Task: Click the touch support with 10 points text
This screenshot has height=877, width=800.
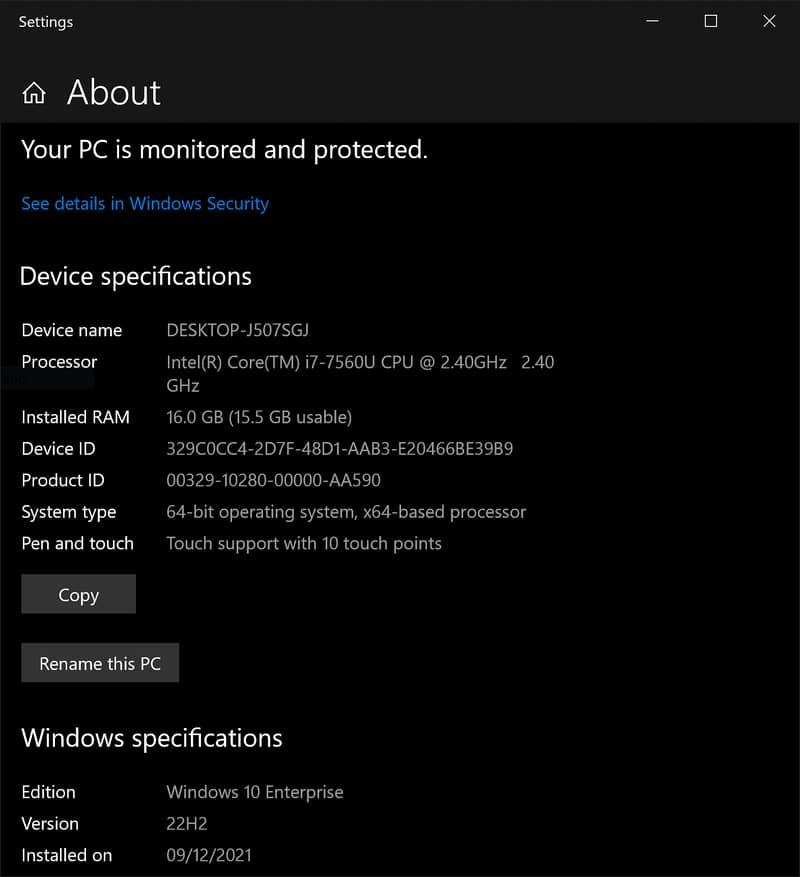Action: [x=304, y=543]
